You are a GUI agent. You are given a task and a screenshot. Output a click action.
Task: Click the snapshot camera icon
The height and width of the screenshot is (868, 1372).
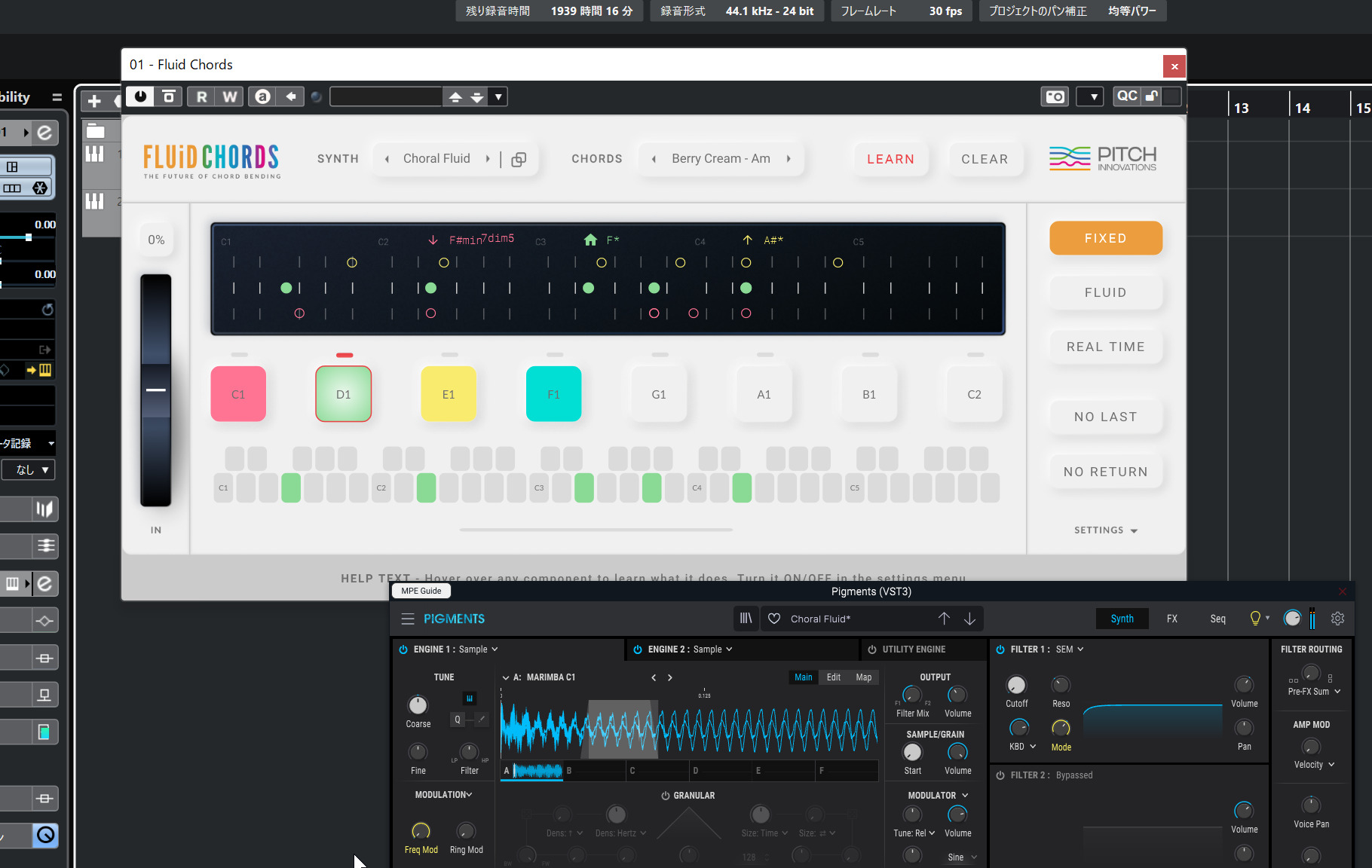1055,96
